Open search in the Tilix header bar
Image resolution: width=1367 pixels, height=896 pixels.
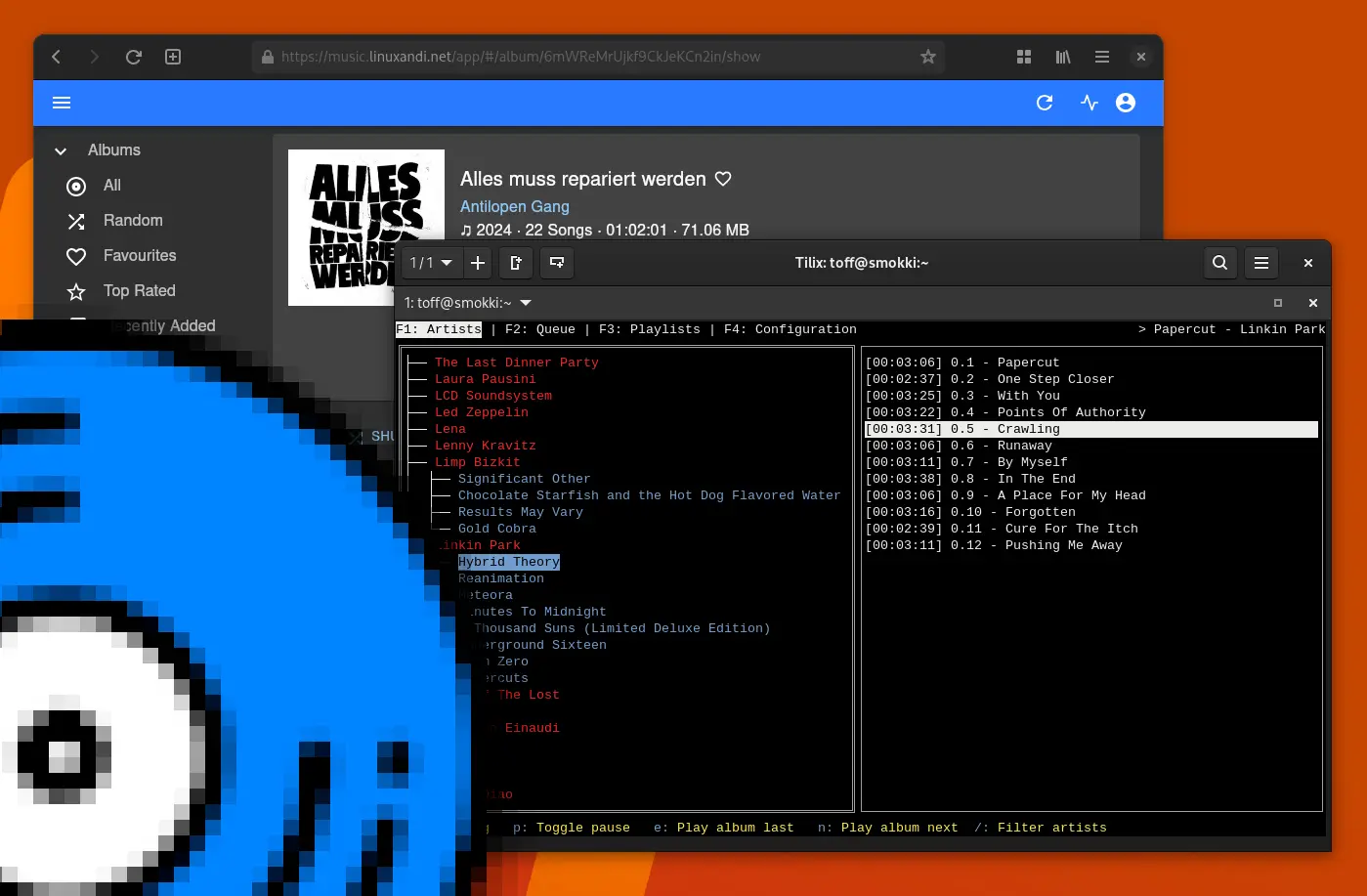click(x=1220, y=263)
